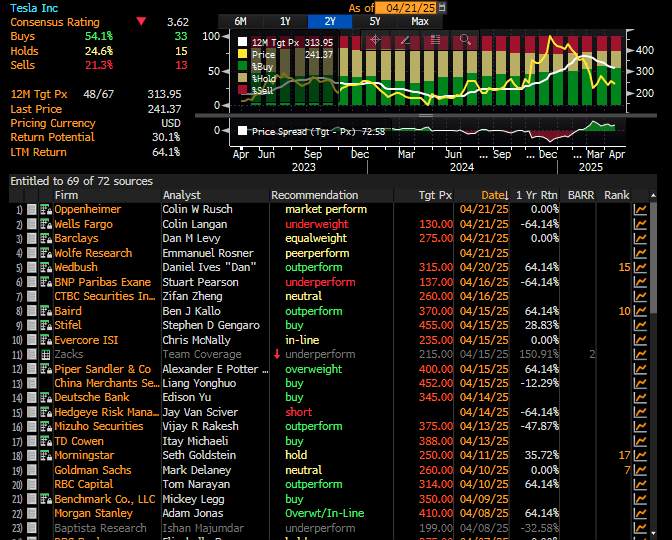Click the green %Buy color legend swatch
This screenshot has height=540, width=672.
click(243, 67)
